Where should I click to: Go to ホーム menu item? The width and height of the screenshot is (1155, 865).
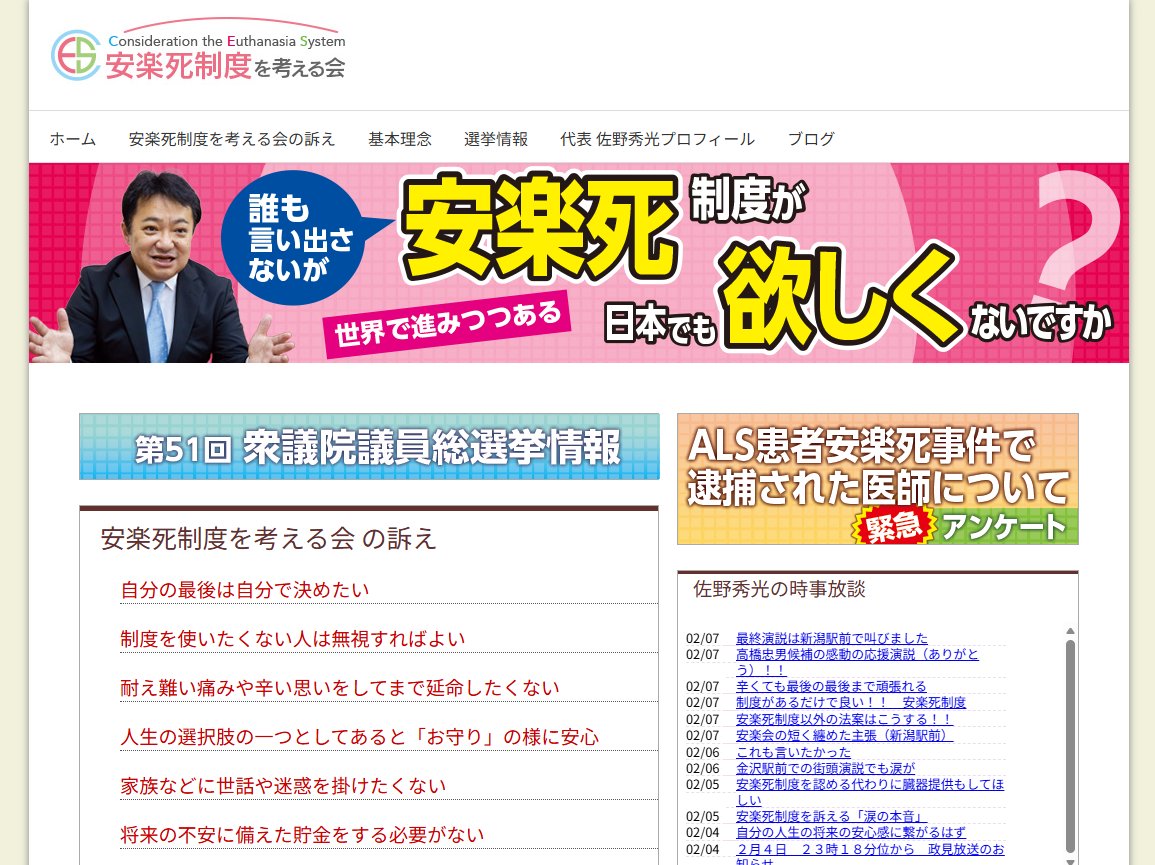[x=73, y=139]
